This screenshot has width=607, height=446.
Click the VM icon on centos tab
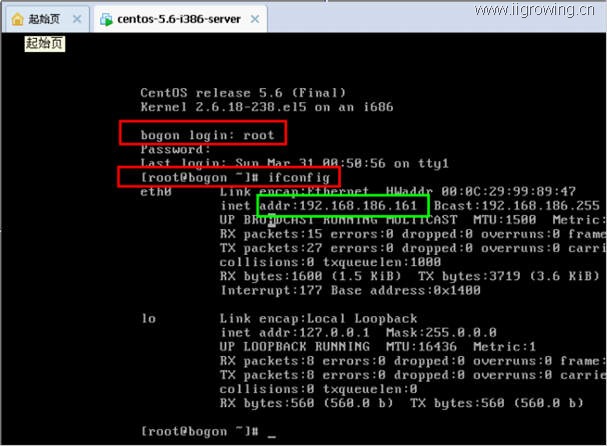[106, 19]
